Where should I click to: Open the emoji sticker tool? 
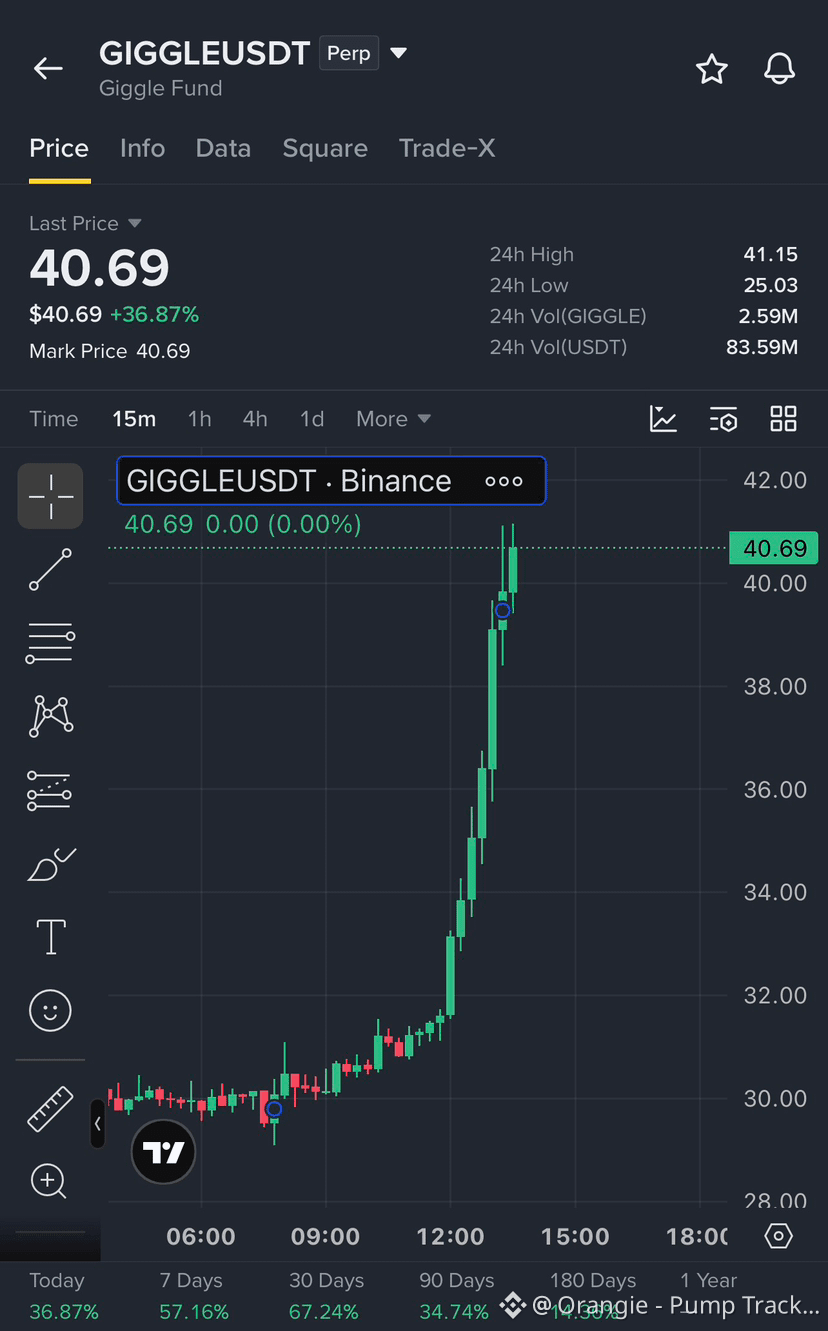click(50, 1010)
